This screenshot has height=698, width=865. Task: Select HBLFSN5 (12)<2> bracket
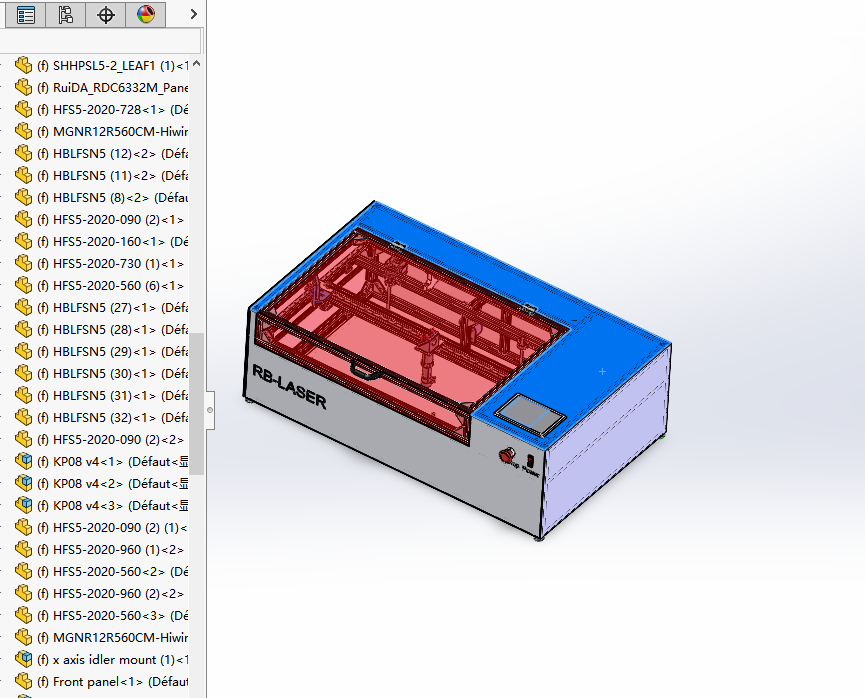click(112, 153)
